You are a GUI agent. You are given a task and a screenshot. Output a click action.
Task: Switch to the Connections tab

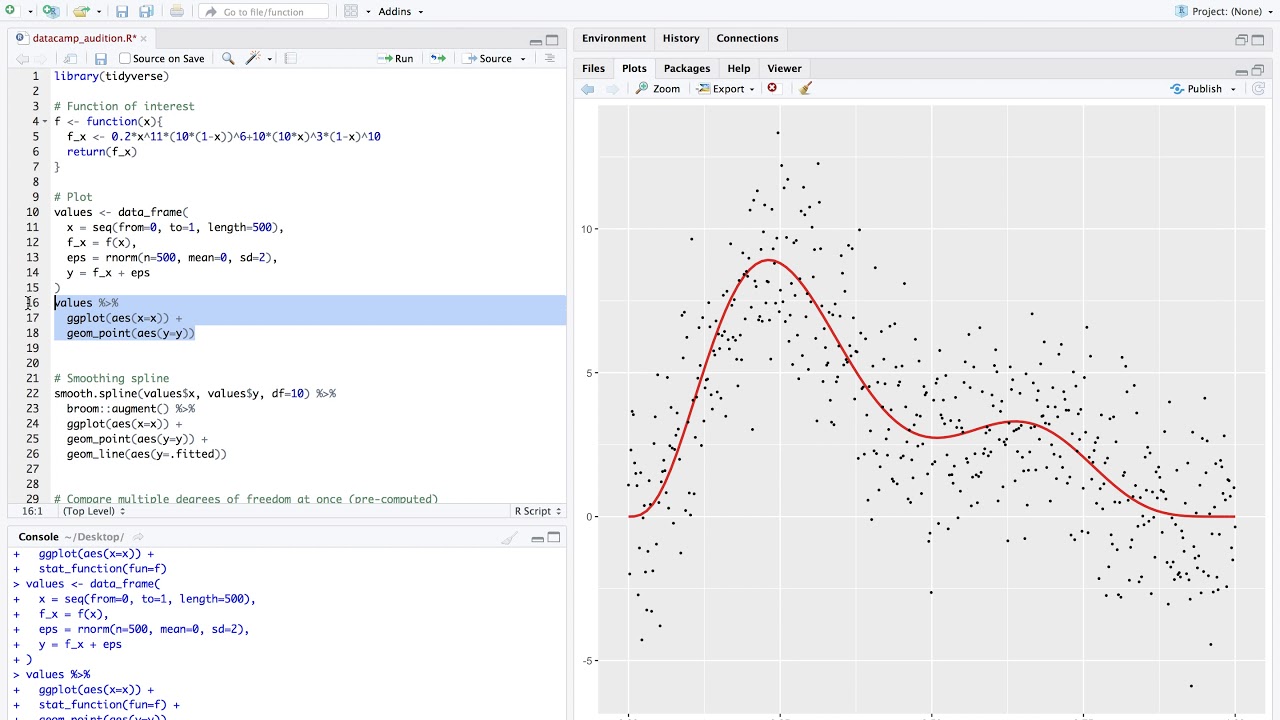click(x=747, y=38)
